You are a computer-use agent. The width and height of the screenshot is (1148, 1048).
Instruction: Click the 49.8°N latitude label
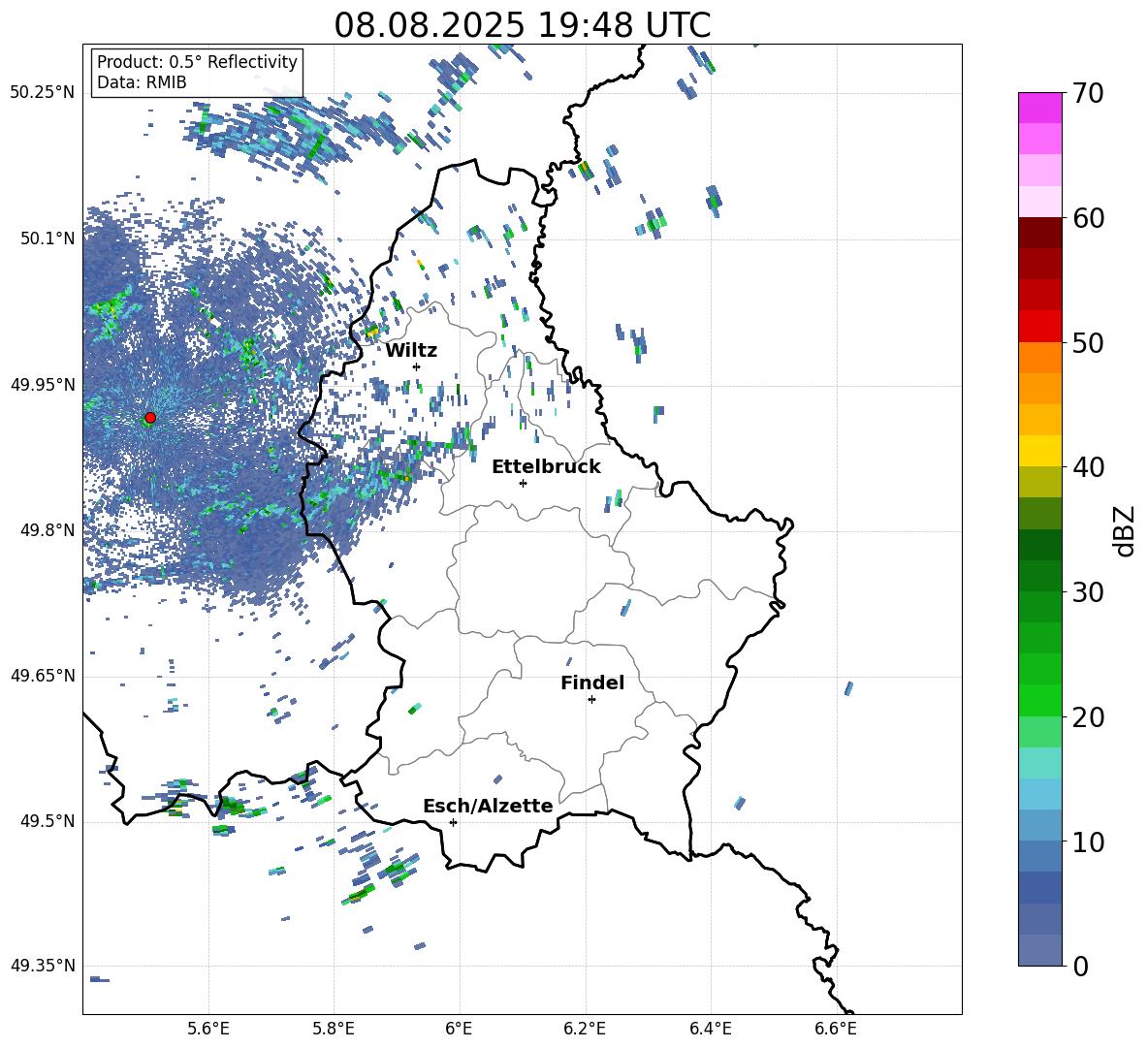pos(48,530)
